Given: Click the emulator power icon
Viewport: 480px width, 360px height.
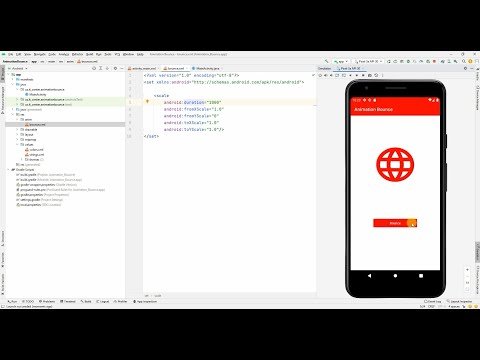Looking at the screenshot, I should [x=320, y=75].
